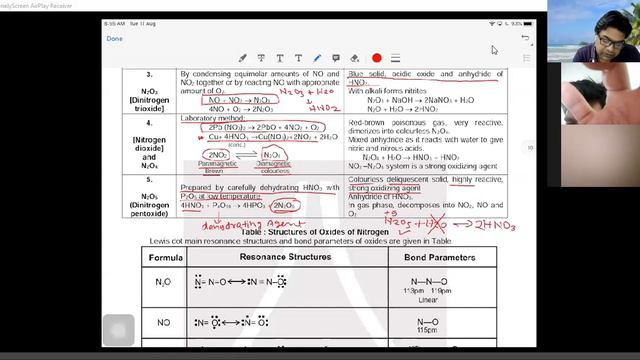Click the battery icon in iPad status bar
The image size is (640, 360).
[x=528, y=24]
